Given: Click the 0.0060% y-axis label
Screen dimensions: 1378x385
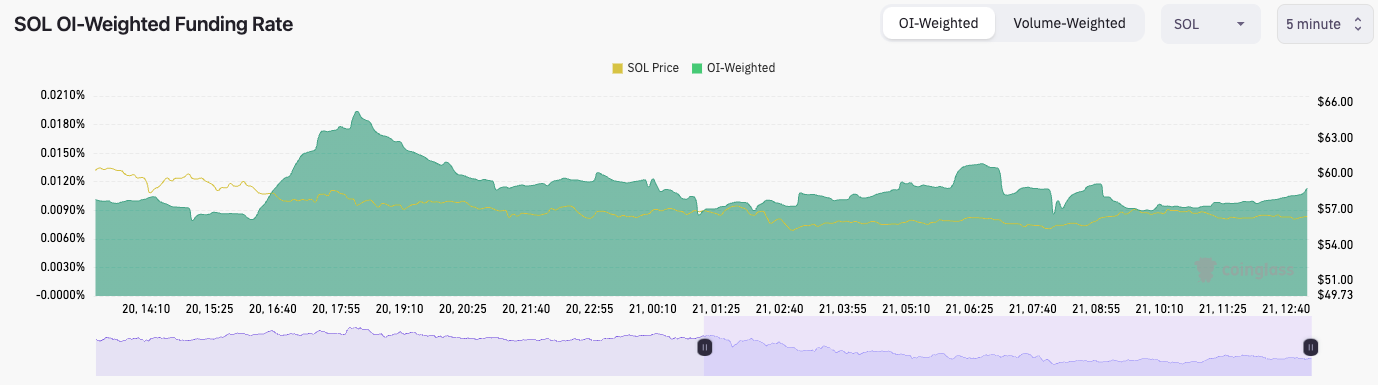Looking at the screenshot, I should (x=63, y=238).
